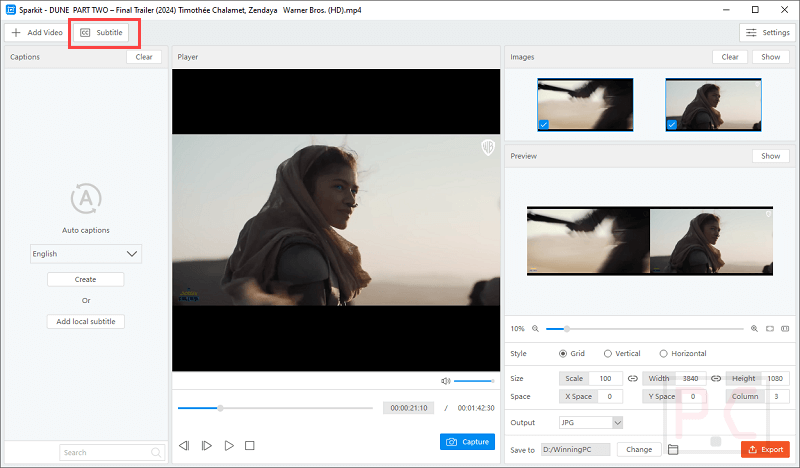Click the Save to path field
This screenshot has height=468, width=800.
click(576, 449)
